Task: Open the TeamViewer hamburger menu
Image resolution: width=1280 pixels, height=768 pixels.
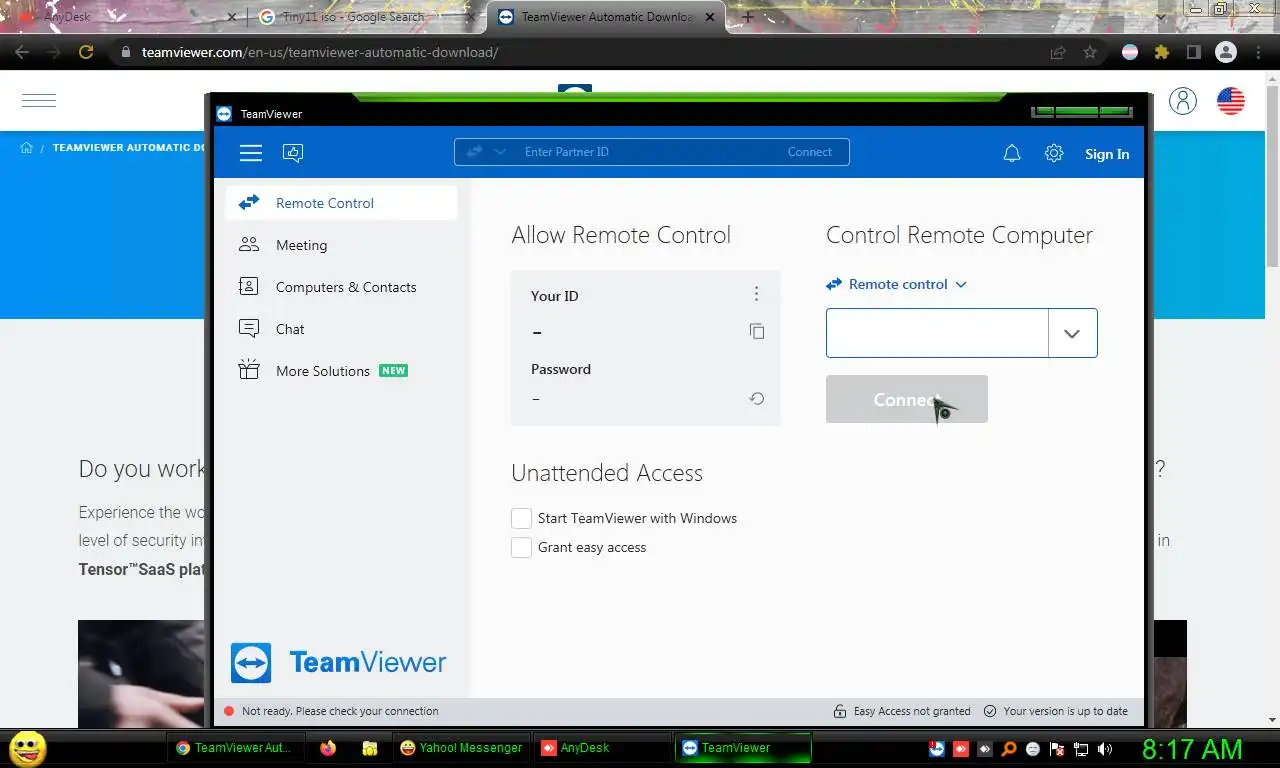Action: [x=251, y=153]
